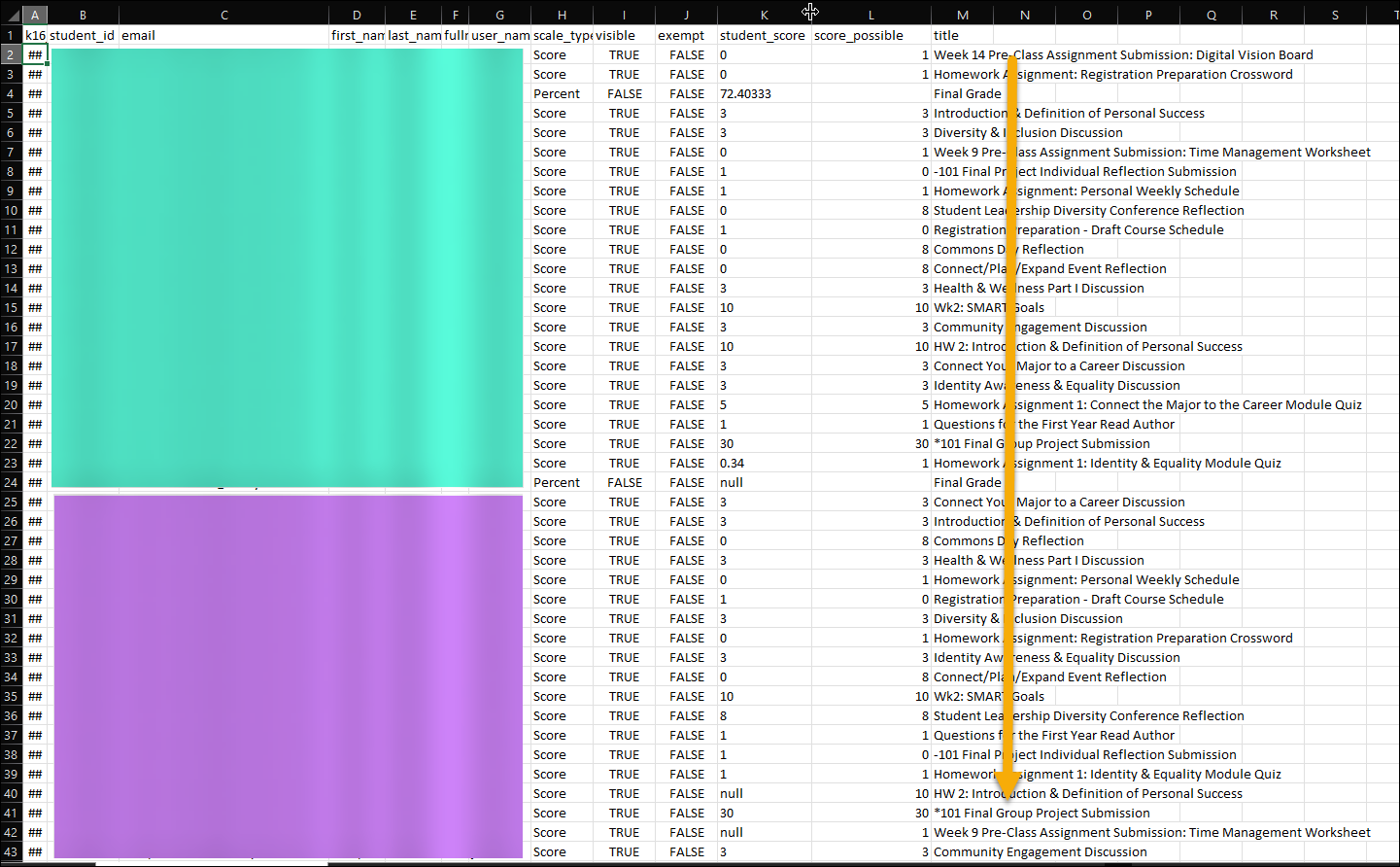
Task: Select the visible header cell
Action: tap(615, 35)
